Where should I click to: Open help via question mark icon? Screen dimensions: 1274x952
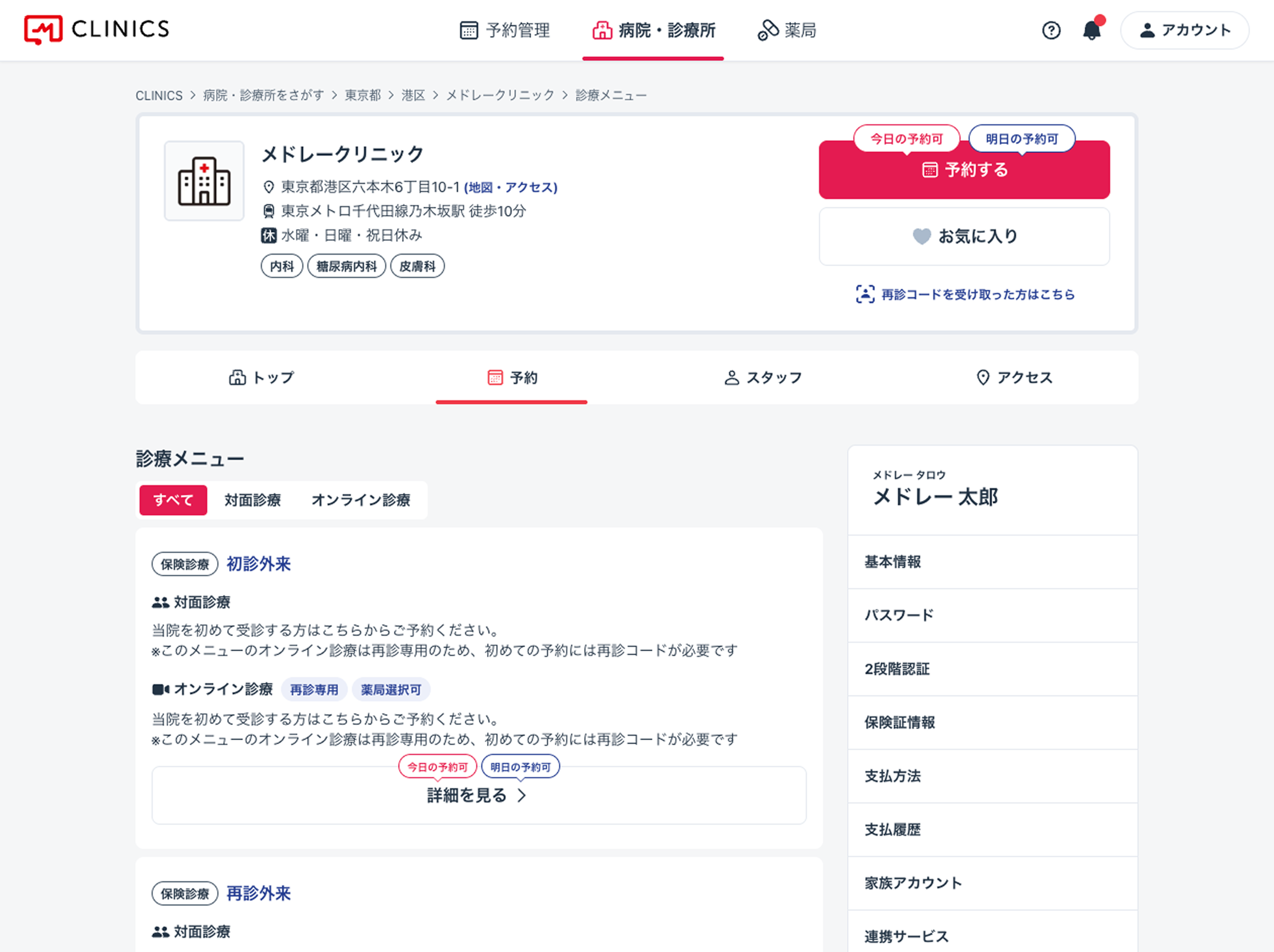(1051, 30)
